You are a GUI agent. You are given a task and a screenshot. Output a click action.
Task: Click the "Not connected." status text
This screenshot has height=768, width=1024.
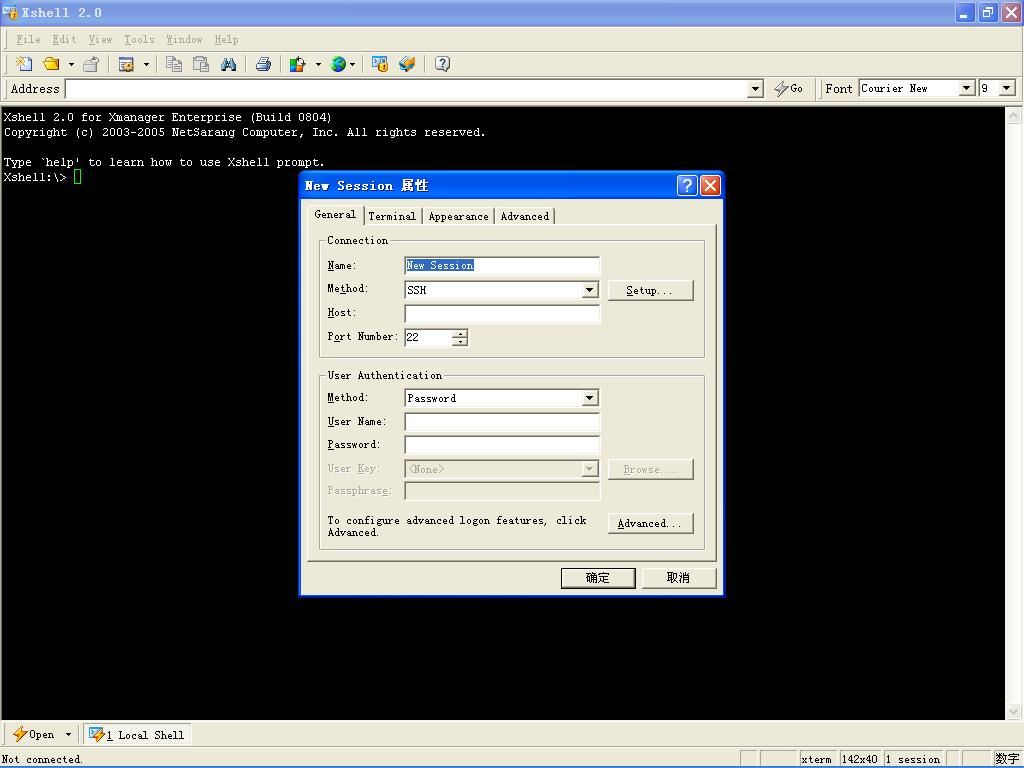(x=42, y=759)
